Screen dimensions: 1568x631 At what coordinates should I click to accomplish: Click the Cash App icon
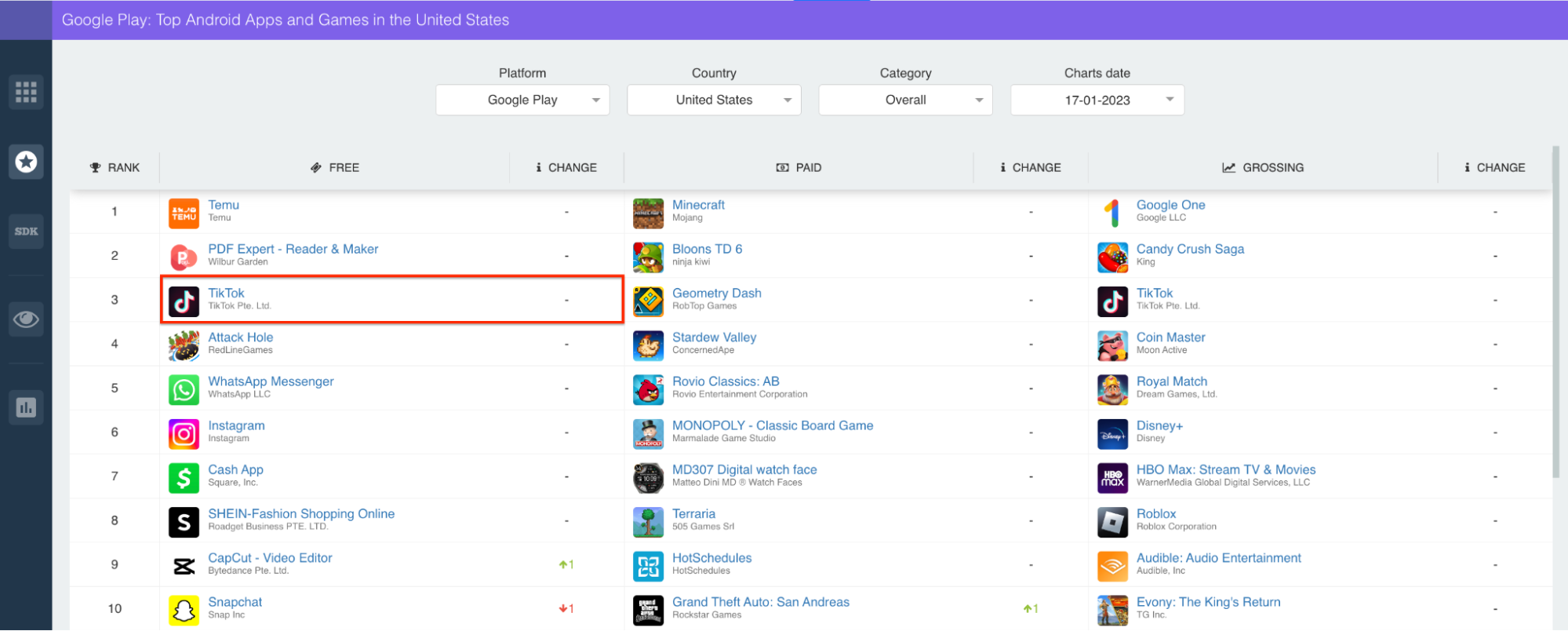tap(184, 478)
